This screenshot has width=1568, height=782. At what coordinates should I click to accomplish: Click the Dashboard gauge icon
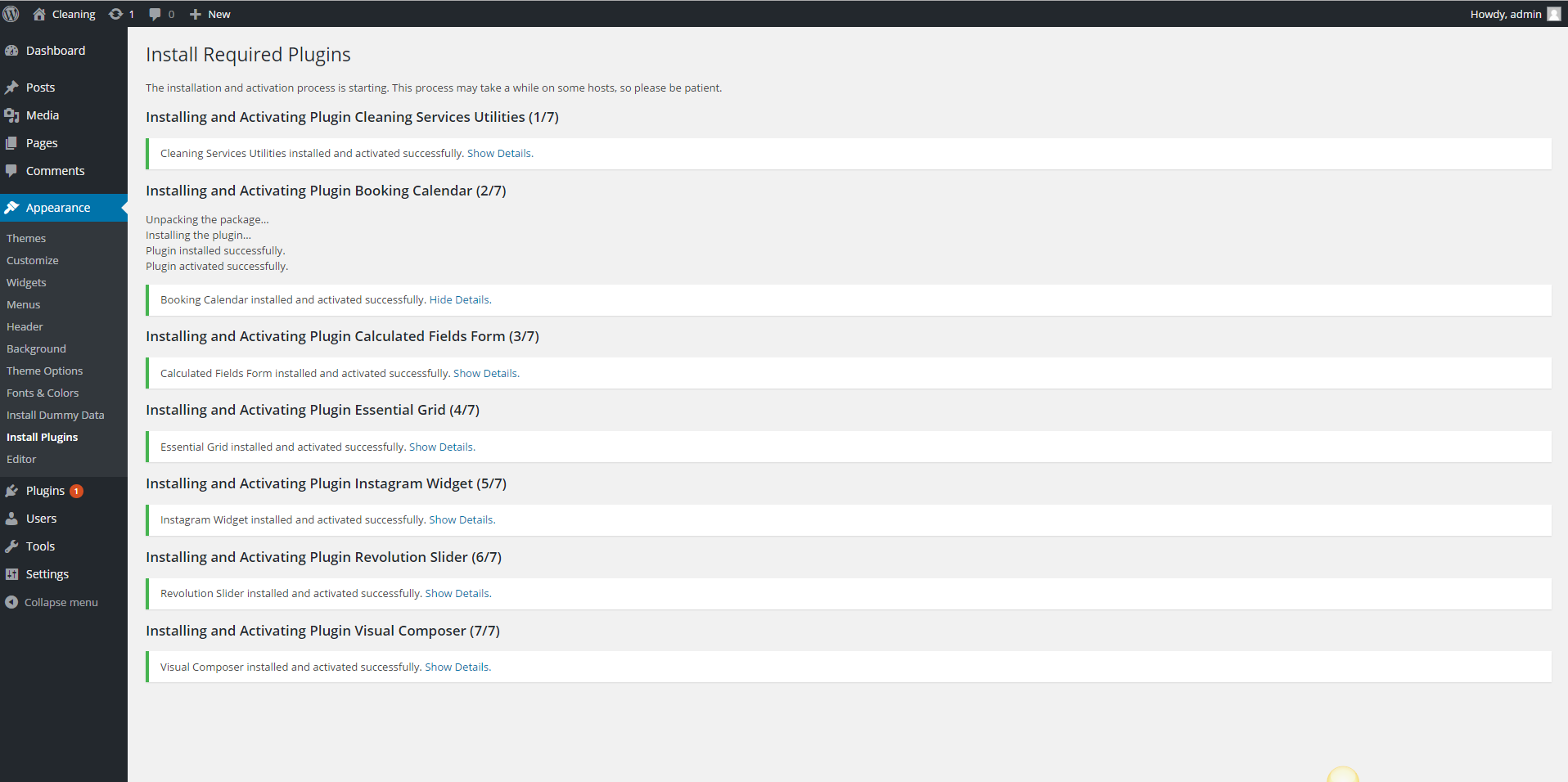tap(11, 51)
